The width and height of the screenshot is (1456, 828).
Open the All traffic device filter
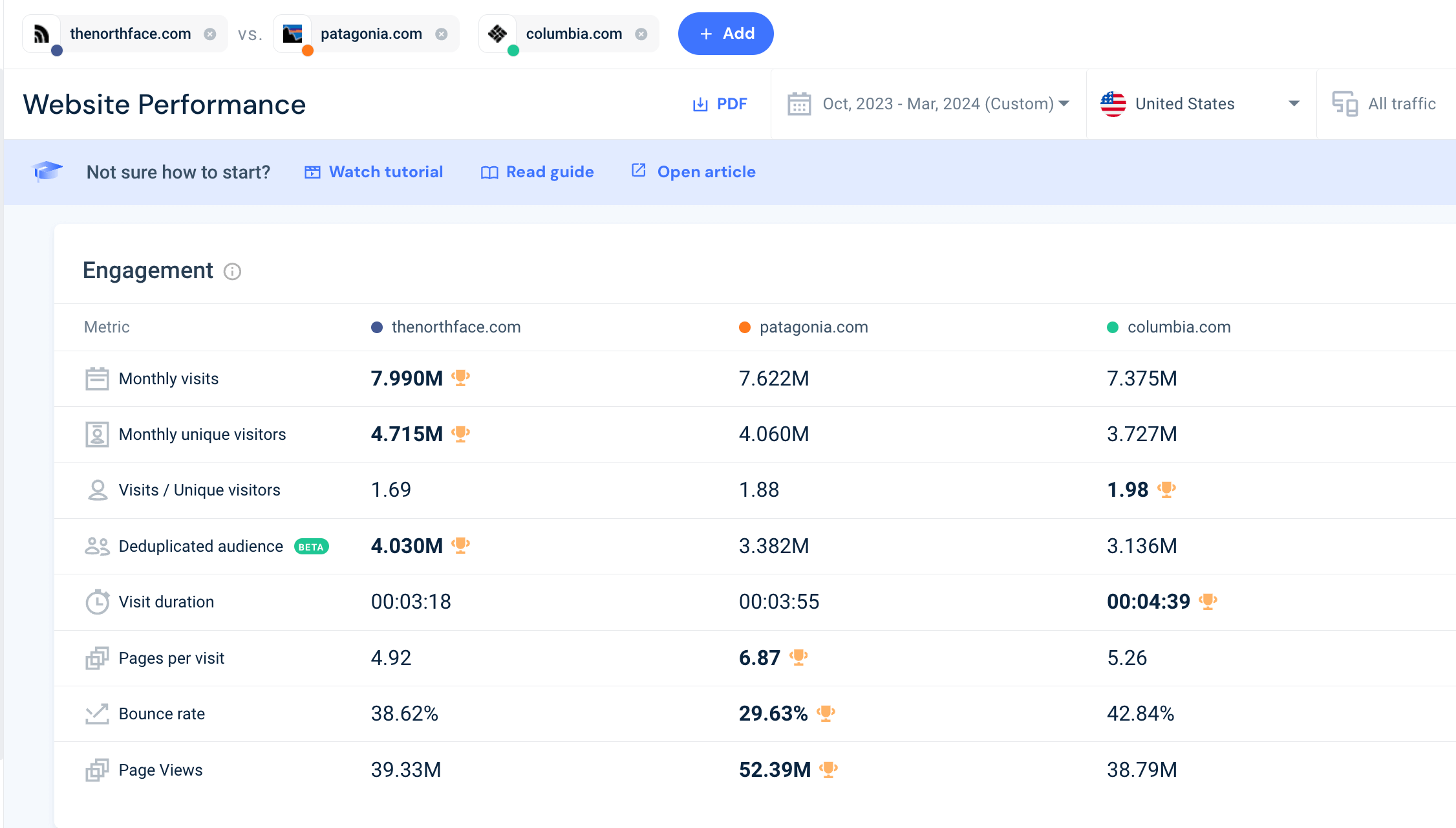tap(1384, 104)
